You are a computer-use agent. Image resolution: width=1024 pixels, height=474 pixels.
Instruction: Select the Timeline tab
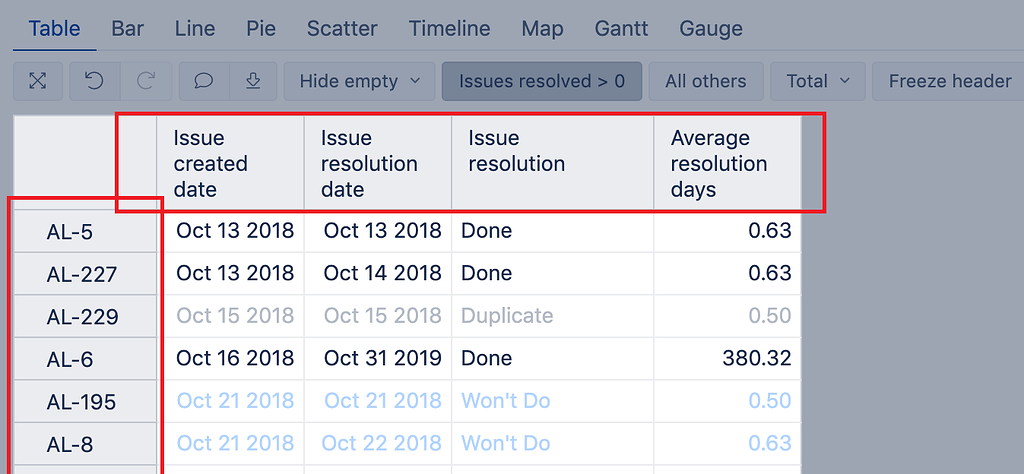click(449, 29)
